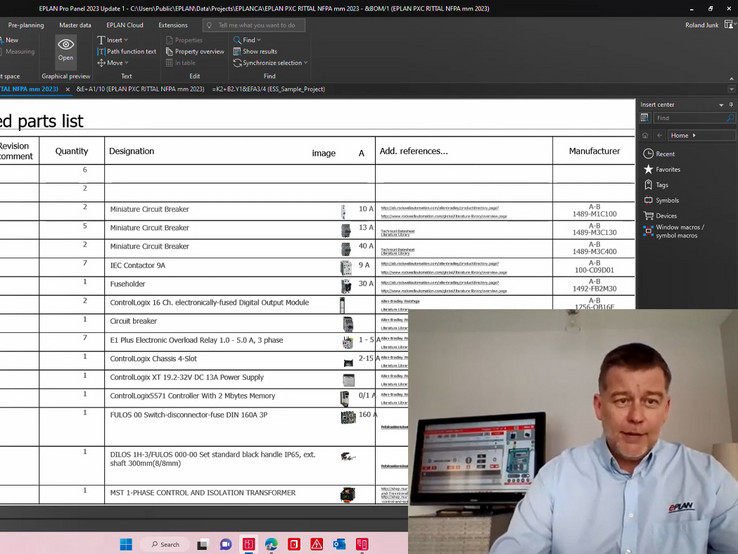Click the 'Circuit breaker' designation cell
This screenshot has height=554, width=738.
coord(240,323)
